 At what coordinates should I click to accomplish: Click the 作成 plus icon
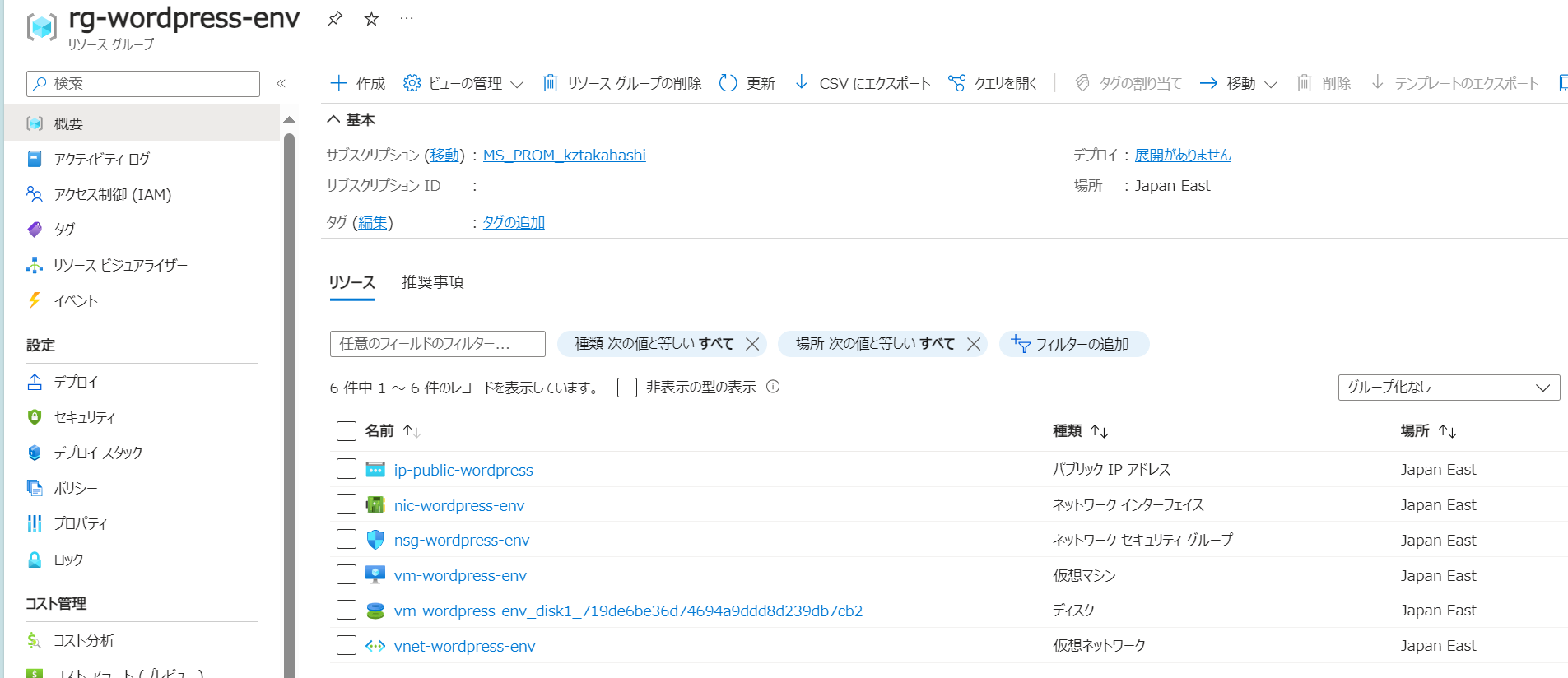tap(338, 83)
